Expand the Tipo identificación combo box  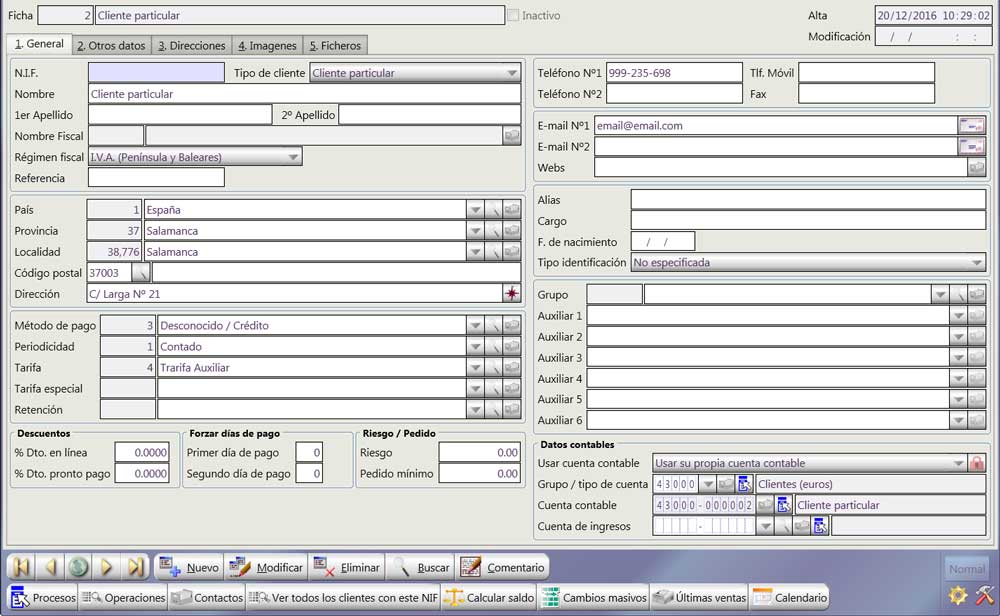[x=977, y=263]
